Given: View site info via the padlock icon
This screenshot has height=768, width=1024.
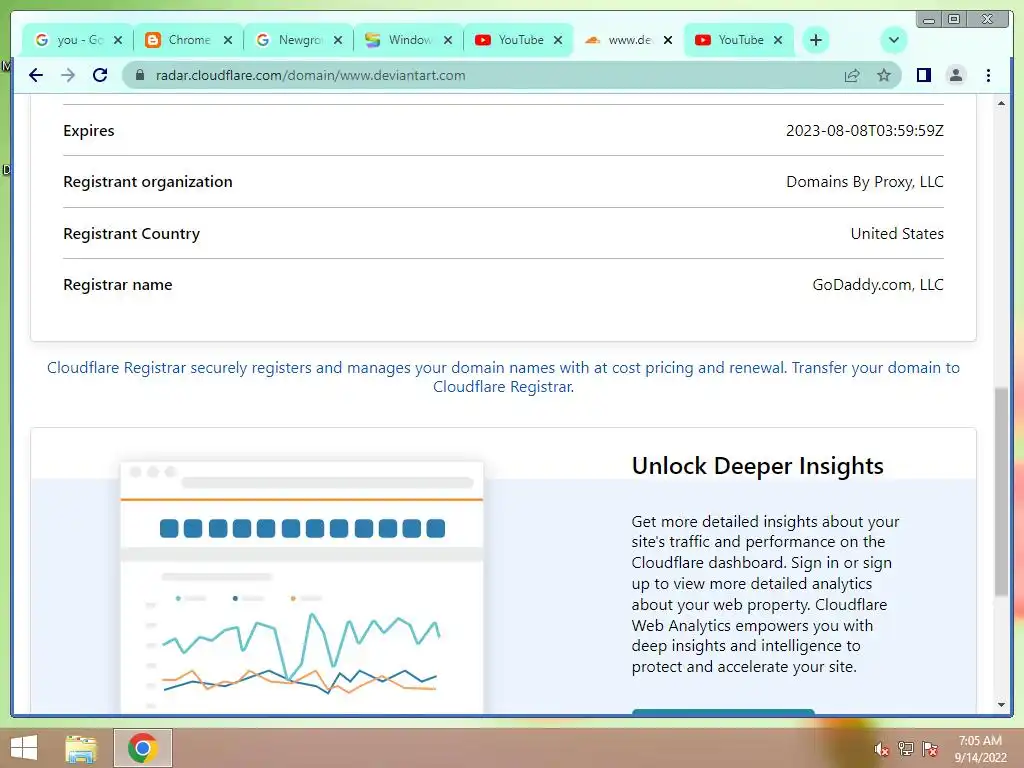Looking at the screenshot, I should [x=139, y=75].
